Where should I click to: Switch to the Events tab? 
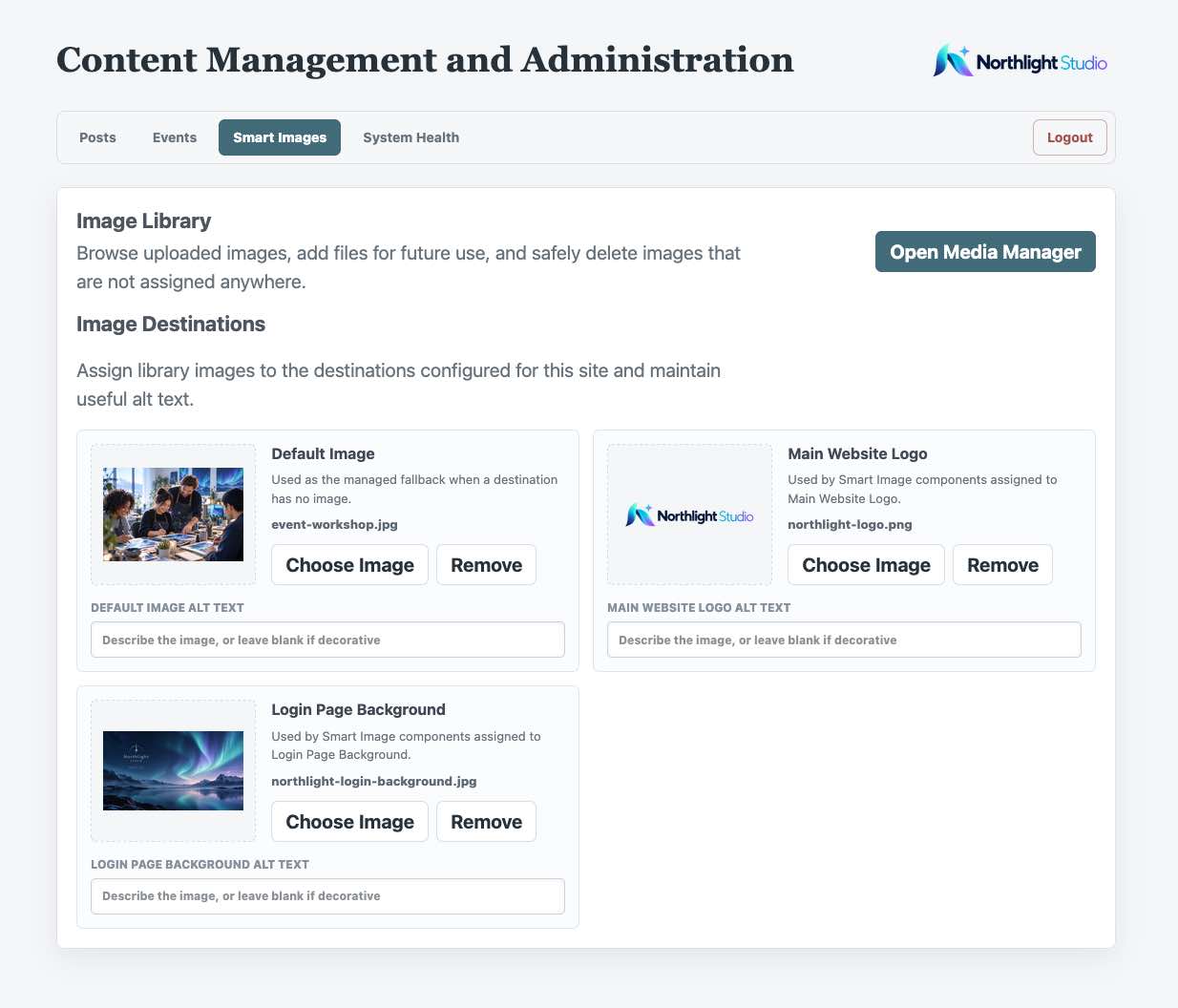click(175, 137)
